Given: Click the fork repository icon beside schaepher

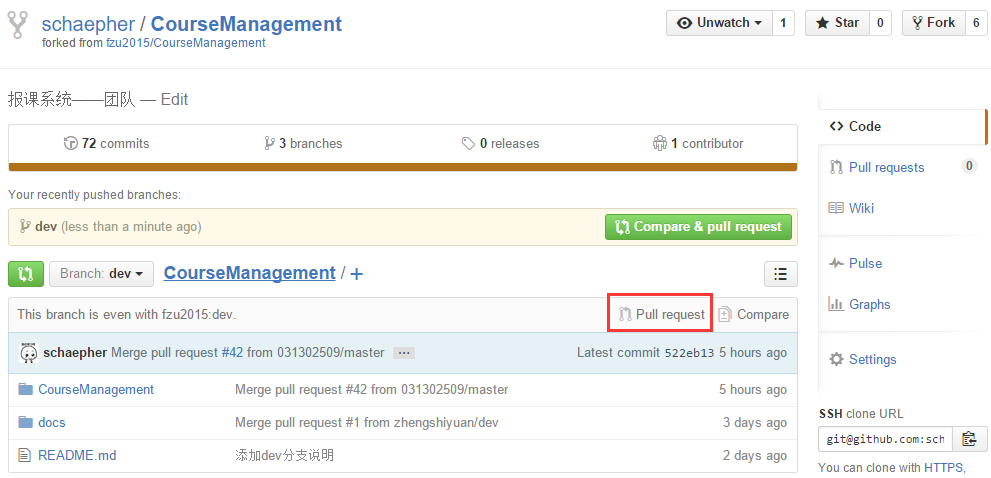Looking at the screenshot, I should [18, 25].
